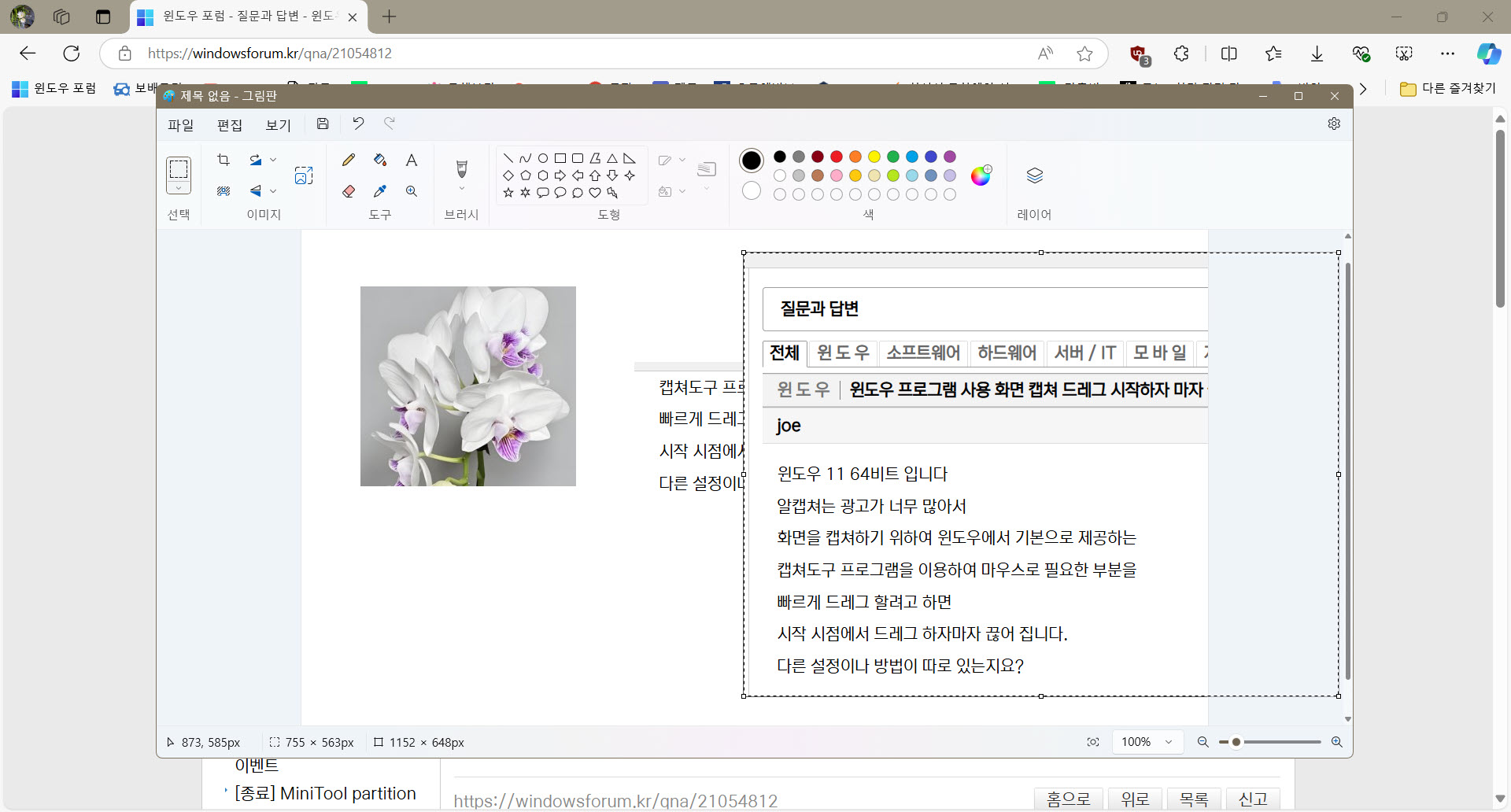Choose Color 1 primary black swatch

752,161
